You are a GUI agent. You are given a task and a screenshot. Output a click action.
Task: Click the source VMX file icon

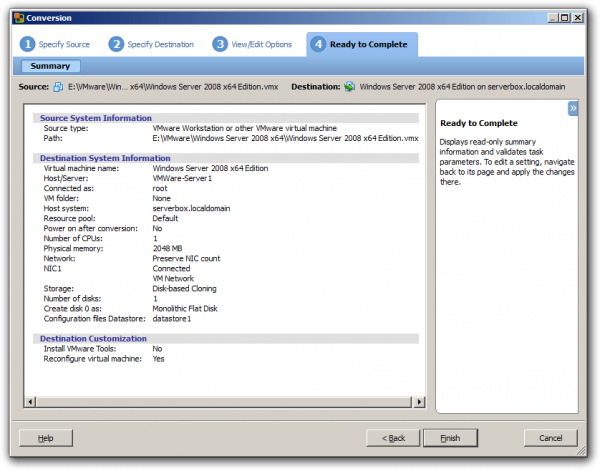click(x=58, y=87)
